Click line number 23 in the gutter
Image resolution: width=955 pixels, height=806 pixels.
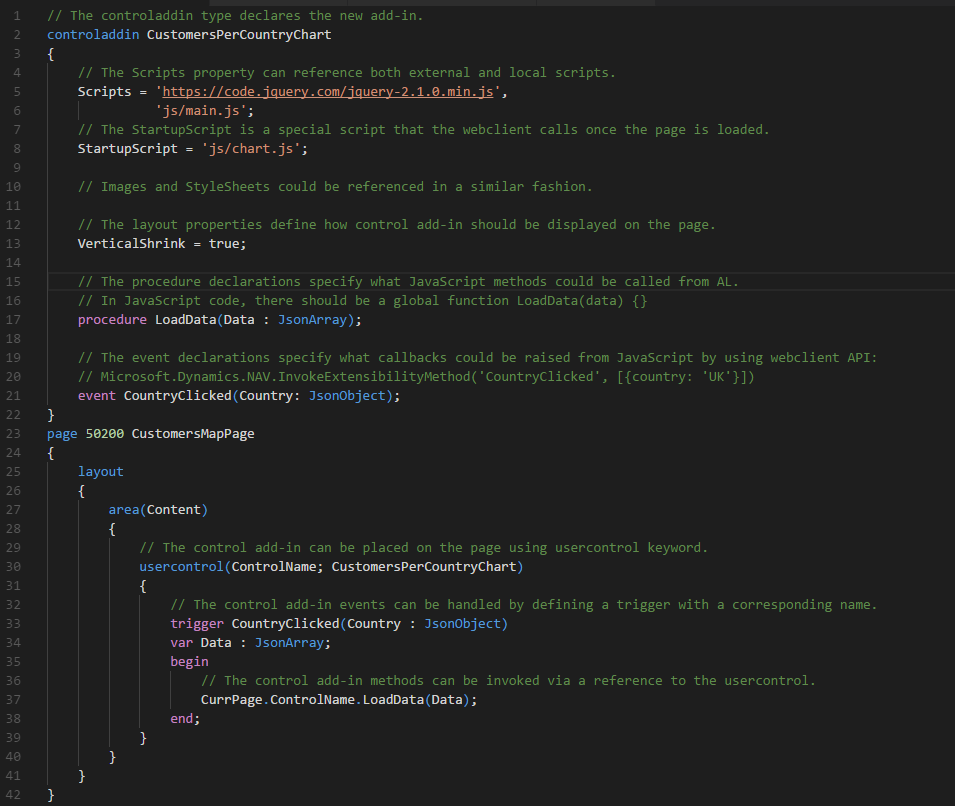[x=14, y=433]
